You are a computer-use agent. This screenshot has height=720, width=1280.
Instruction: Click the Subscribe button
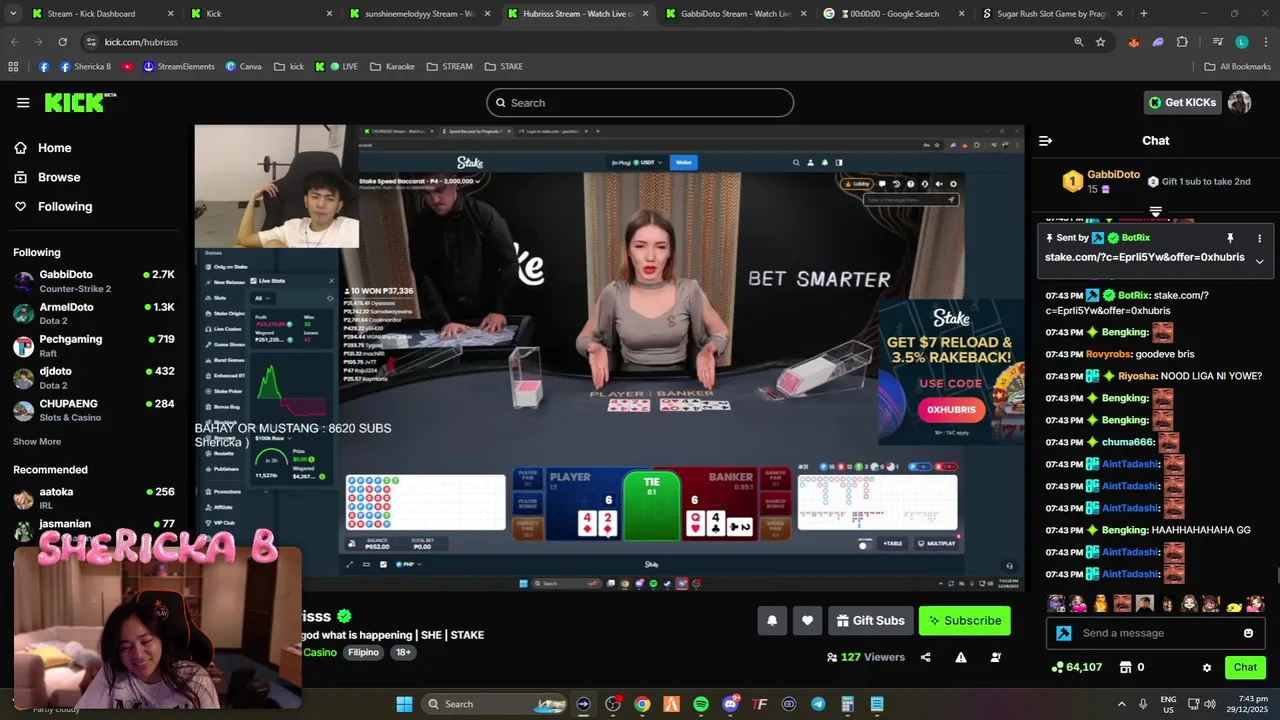click(965, 620)
